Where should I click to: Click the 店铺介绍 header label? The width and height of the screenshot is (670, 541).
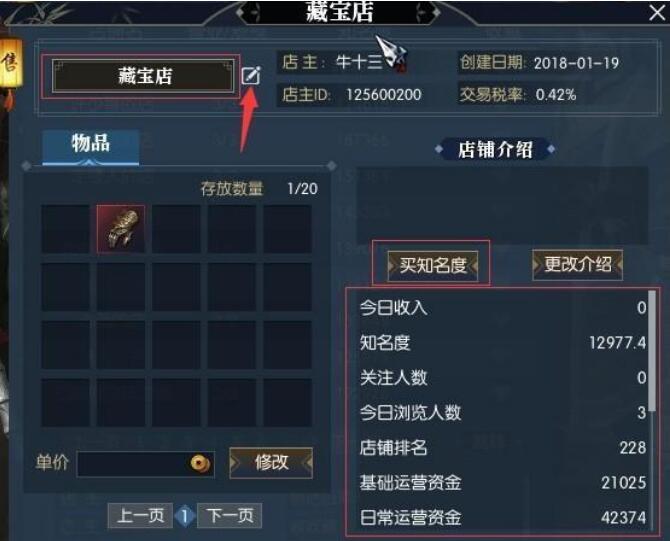[x=495, y=149]
